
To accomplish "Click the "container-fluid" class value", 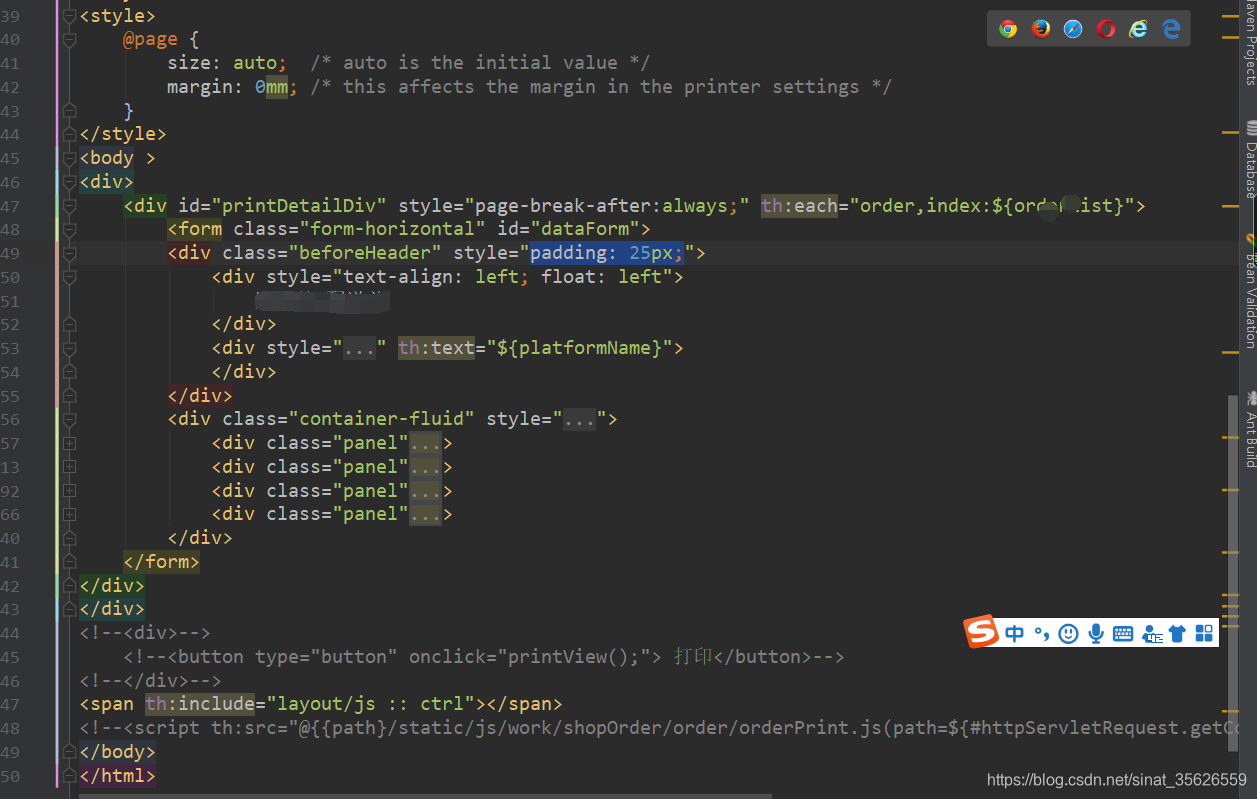I will [382, 419].
